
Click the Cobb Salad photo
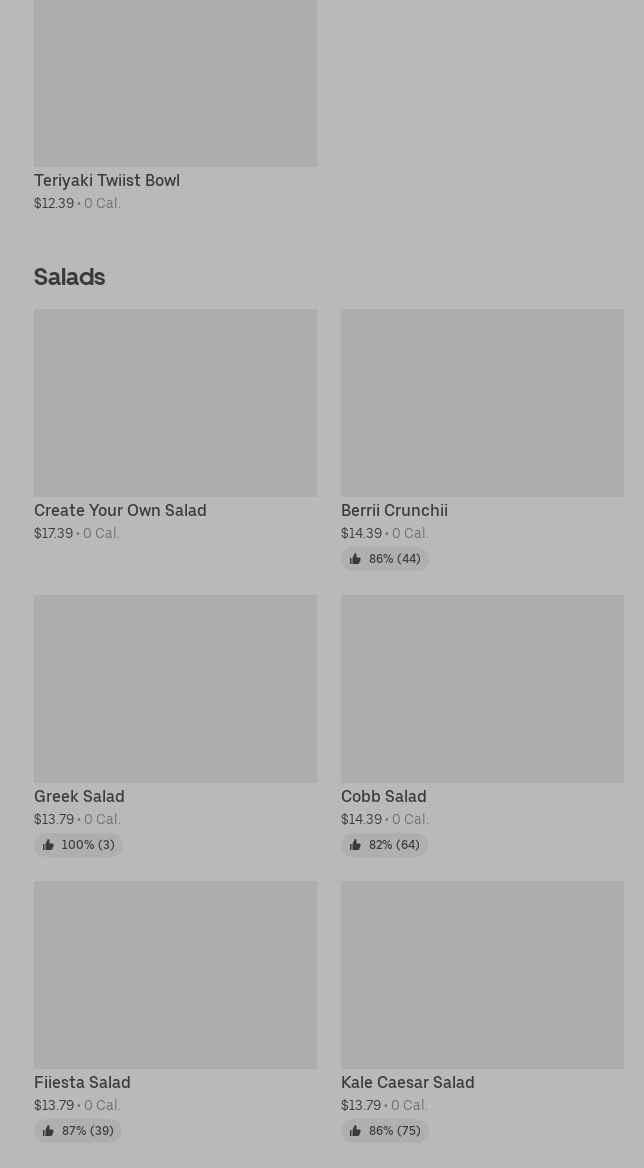point(482,688)
